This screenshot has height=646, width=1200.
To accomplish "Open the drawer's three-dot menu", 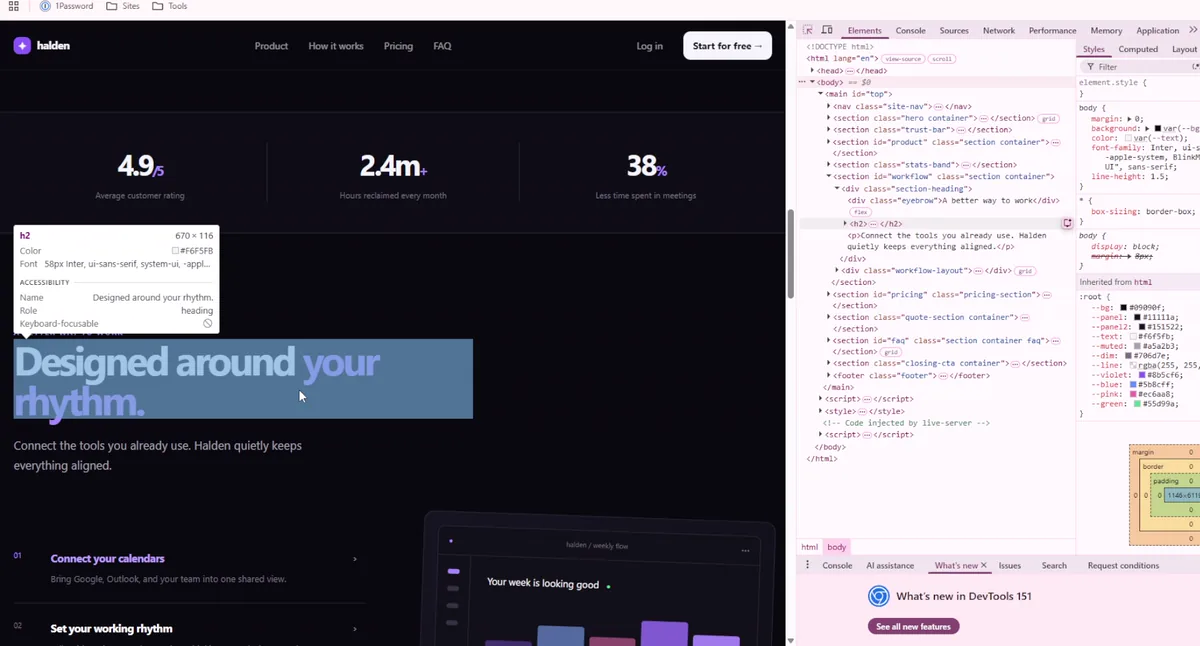I will (x=808, y=566).
